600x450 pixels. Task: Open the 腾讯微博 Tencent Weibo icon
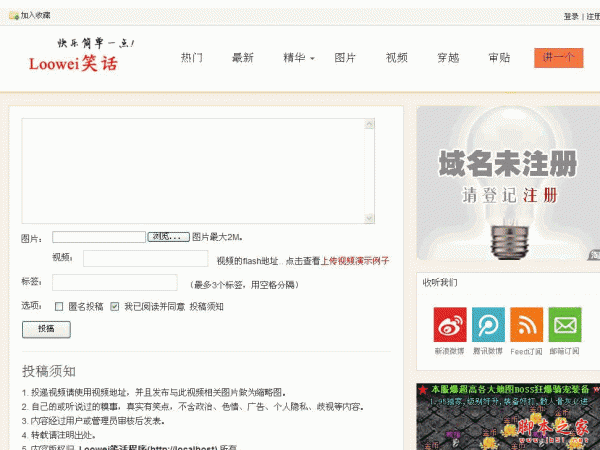point(488,324)
